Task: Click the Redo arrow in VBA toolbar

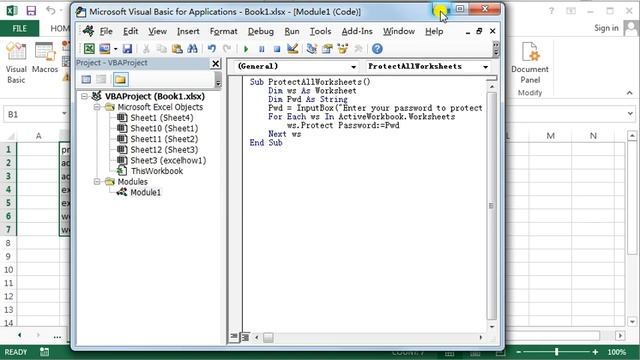Action: [x=227, y=49]
